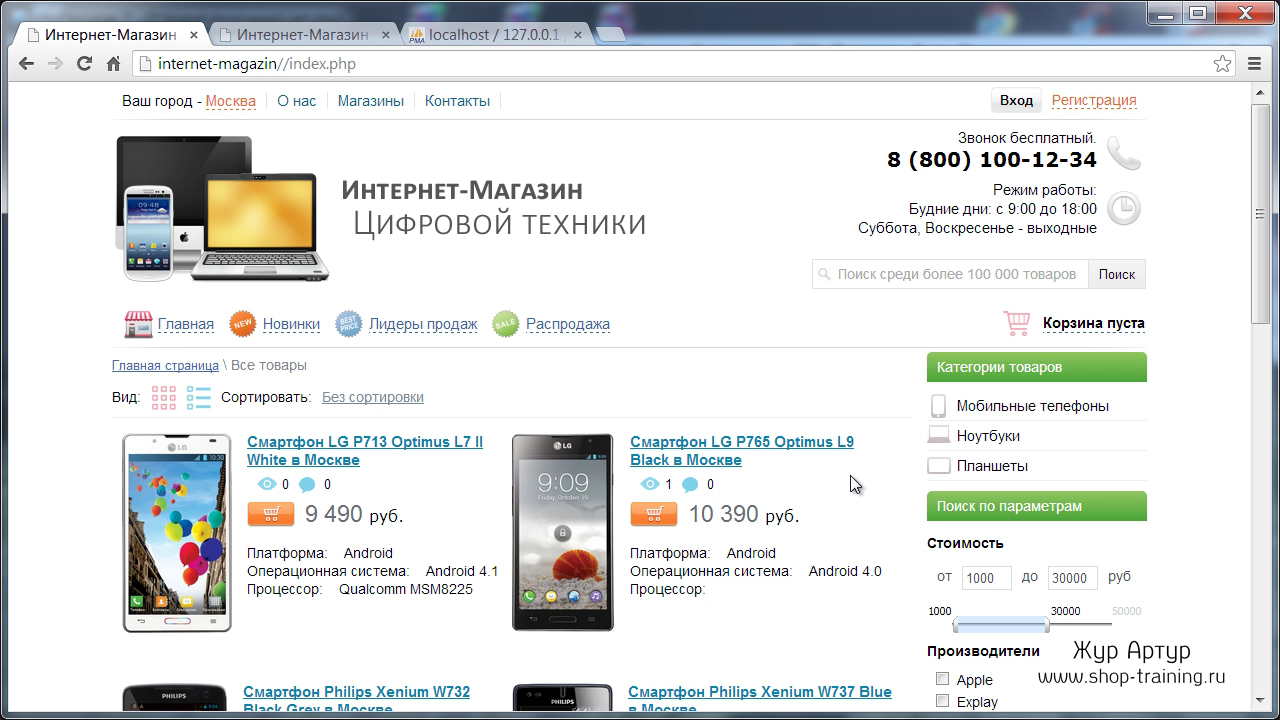Image resolution: width=1280 pixels, height=720 pixels.
Task: Enable the Explay manufacturer checkbox
Action: [942, 701]
